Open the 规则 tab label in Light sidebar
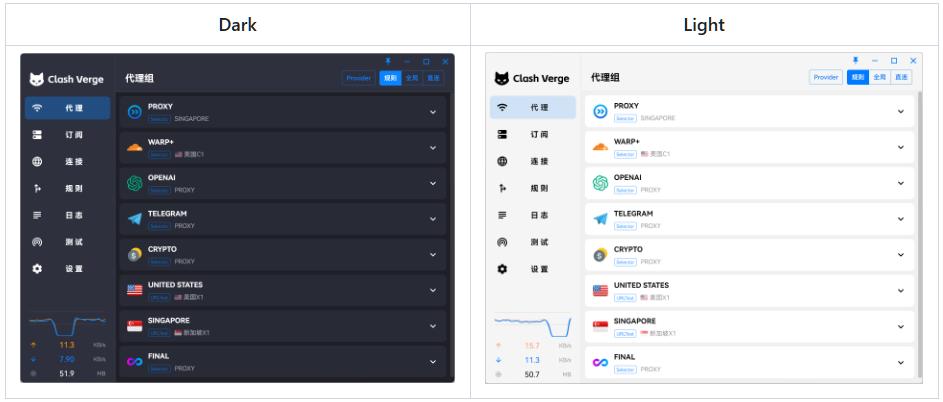 (539, 188)
